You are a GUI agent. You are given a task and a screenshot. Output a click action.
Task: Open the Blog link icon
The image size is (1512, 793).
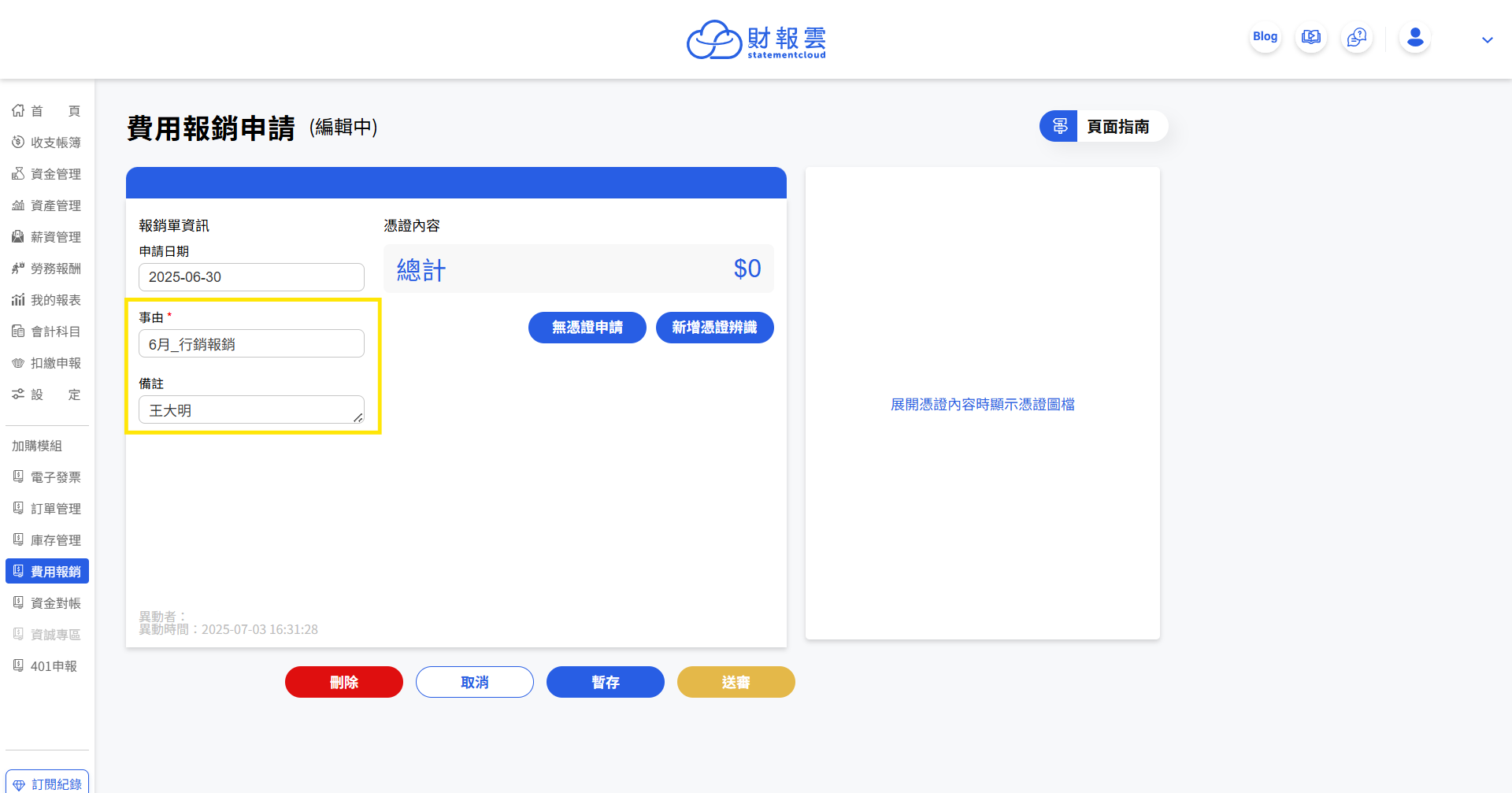pyautogui.click(x=1265, y=37)
